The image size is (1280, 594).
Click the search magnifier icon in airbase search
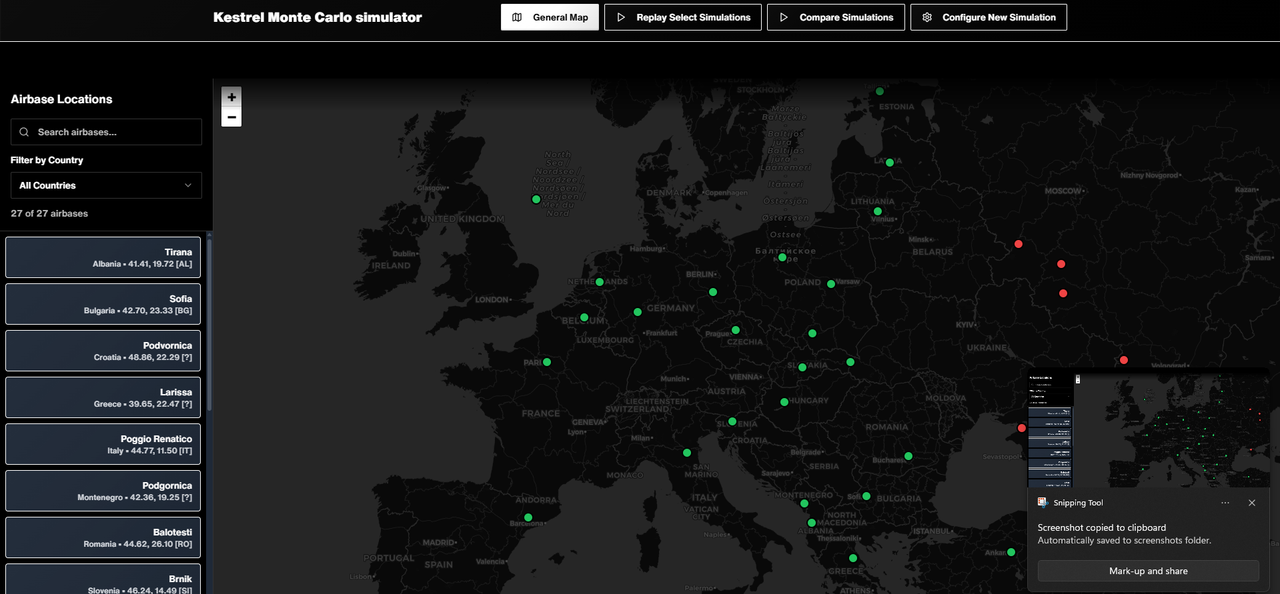coord(24,132)
